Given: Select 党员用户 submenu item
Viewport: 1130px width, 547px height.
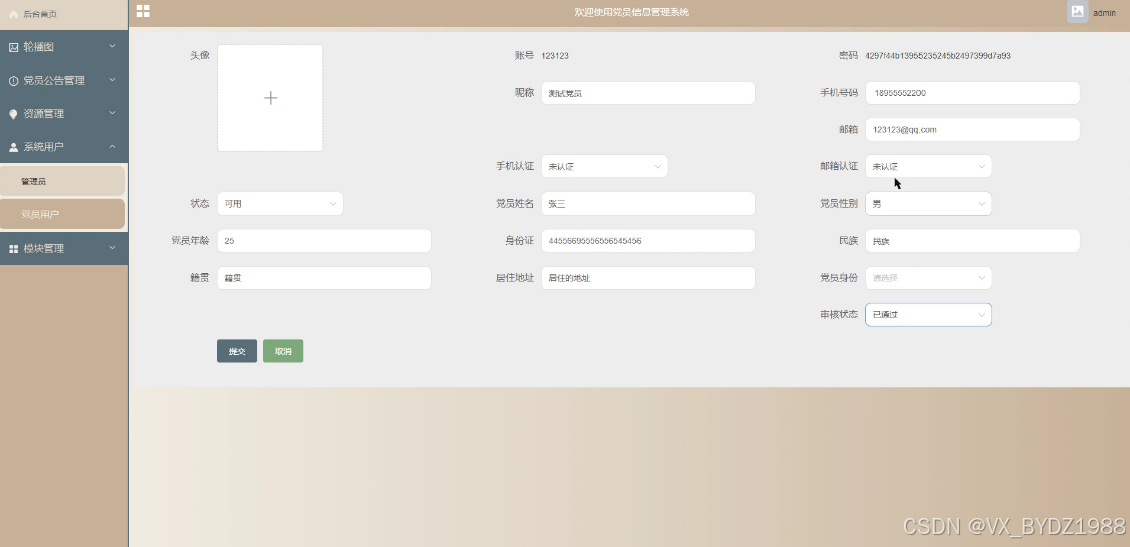Looking at the screenshot, I should click(63, 214).
